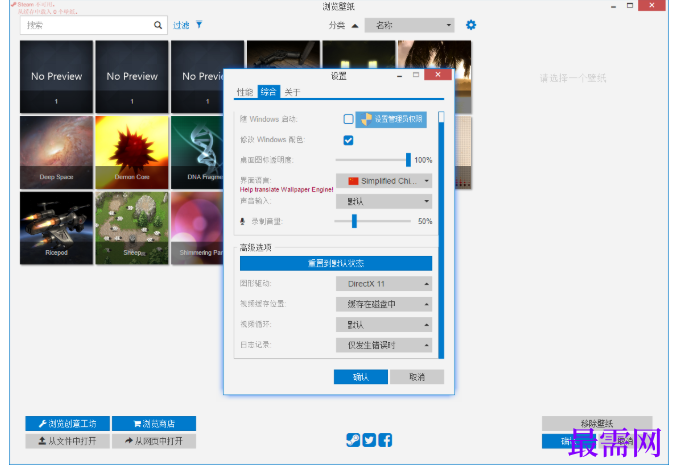
Task: Open the video loop dropdown
Action: (x=384, y=325)
